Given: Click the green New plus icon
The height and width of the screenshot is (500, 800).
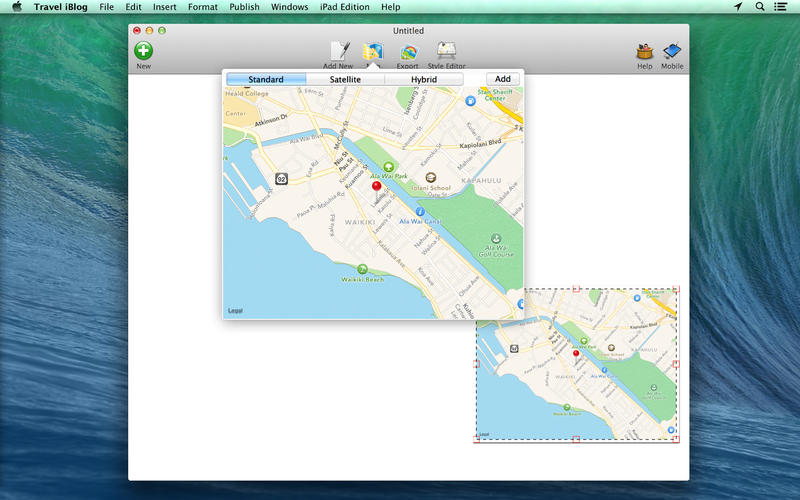Looking at the screenshot, I should pos(143,51).
